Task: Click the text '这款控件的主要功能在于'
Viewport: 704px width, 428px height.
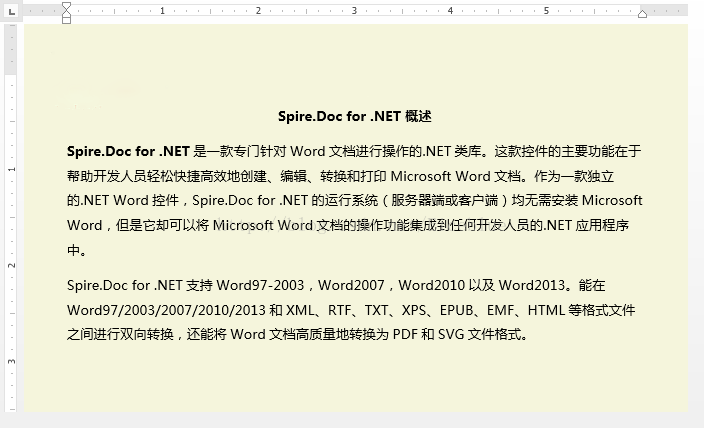Action: pyautogui.click(x=568, y=151)
